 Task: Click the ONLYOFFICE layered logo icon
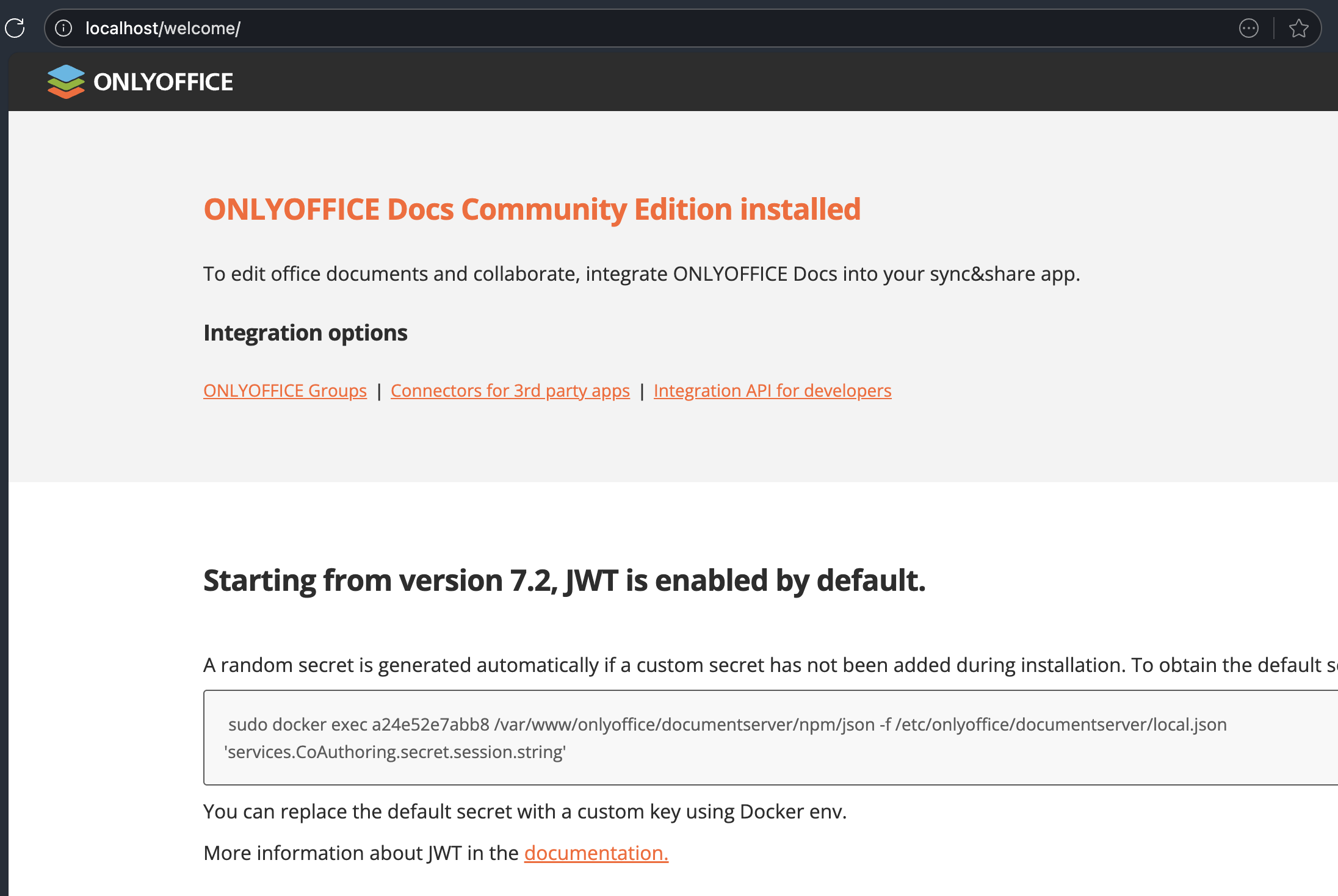(x=66, y=81)
